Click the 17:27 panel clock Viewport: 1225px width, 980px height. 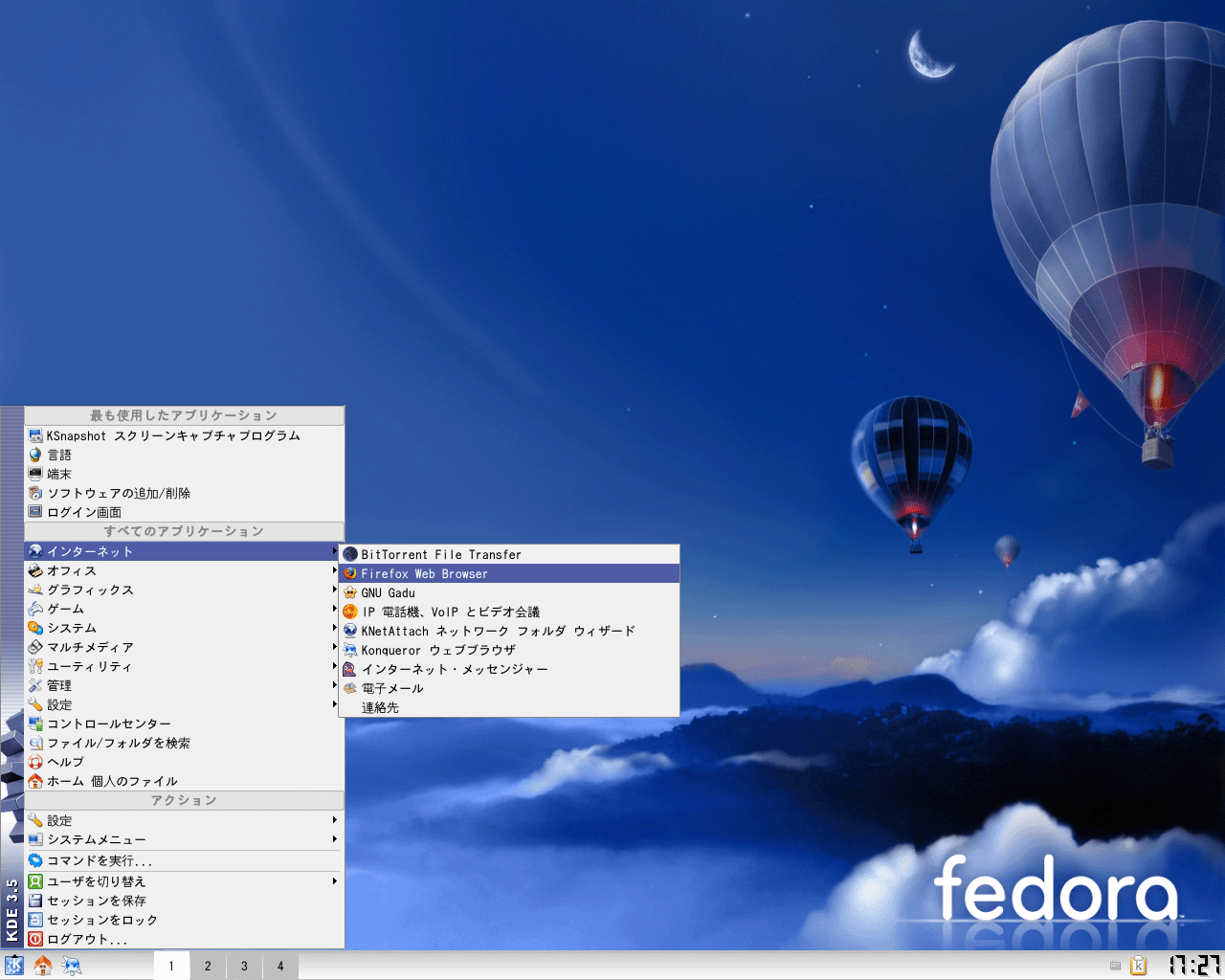(1194, 966)
